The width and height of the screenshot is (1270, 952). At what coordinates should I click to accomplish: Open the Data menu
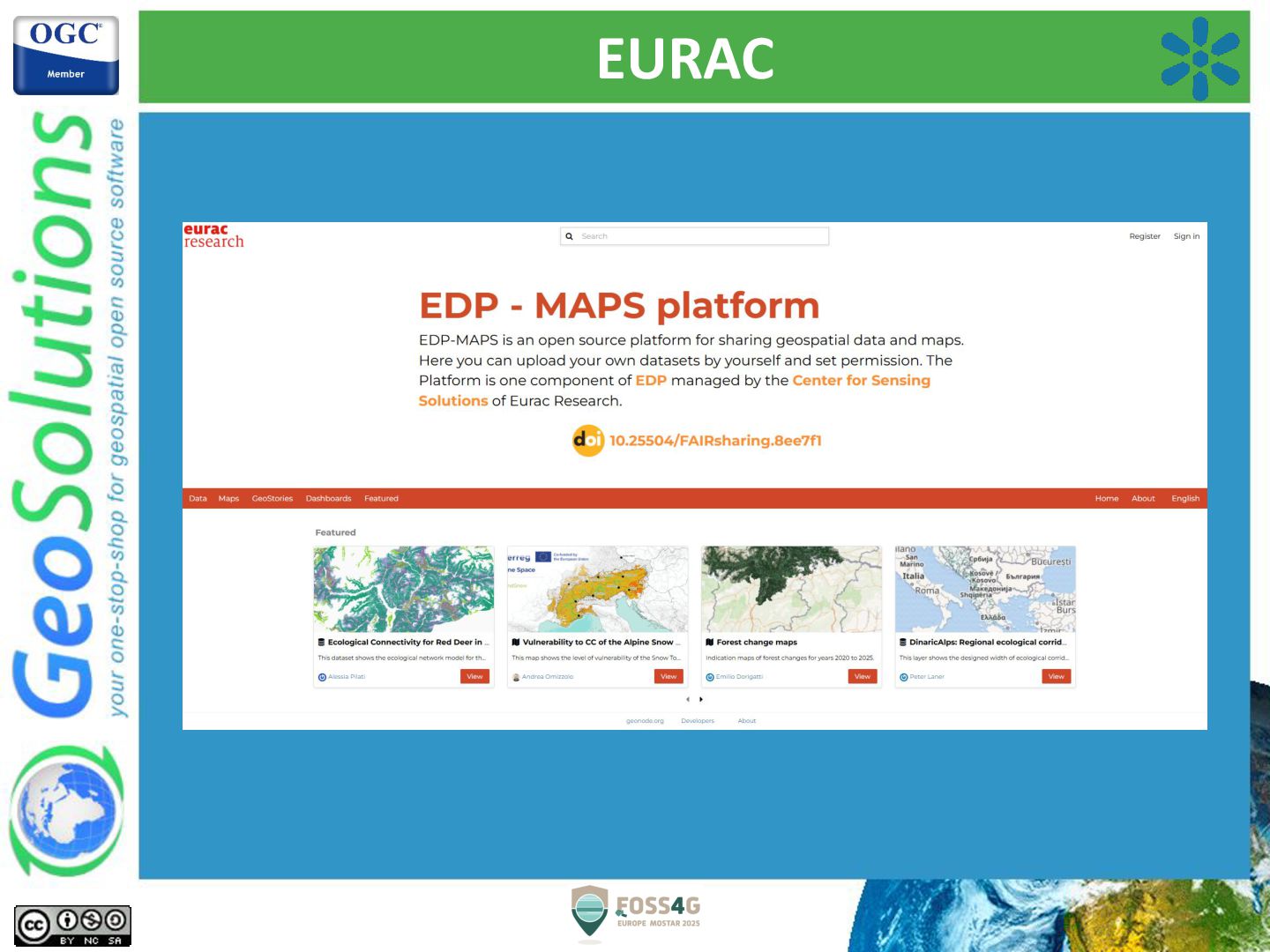click(198, 499)
